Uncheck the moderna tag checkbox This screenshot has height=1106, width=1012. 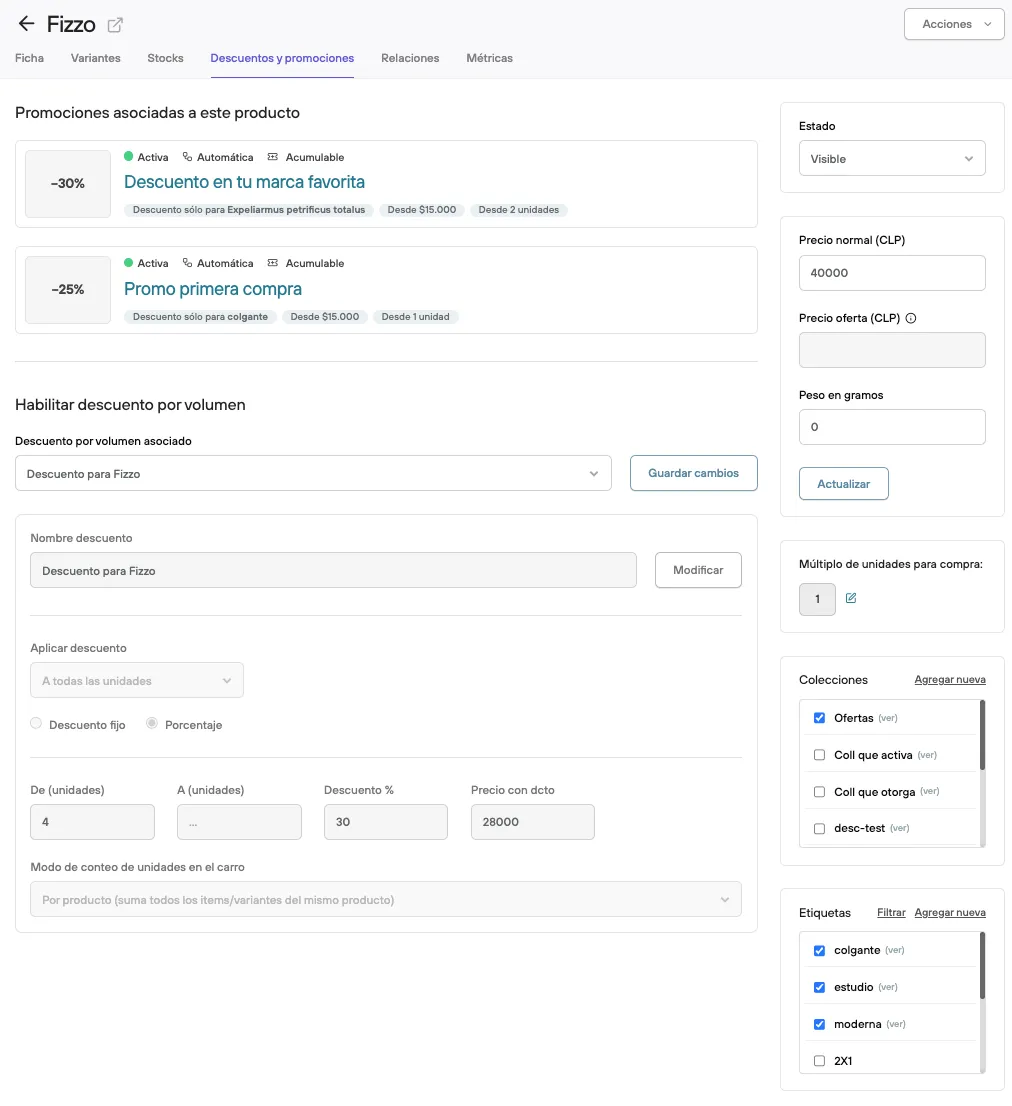pyautogui.click(x=819, y=1024)
